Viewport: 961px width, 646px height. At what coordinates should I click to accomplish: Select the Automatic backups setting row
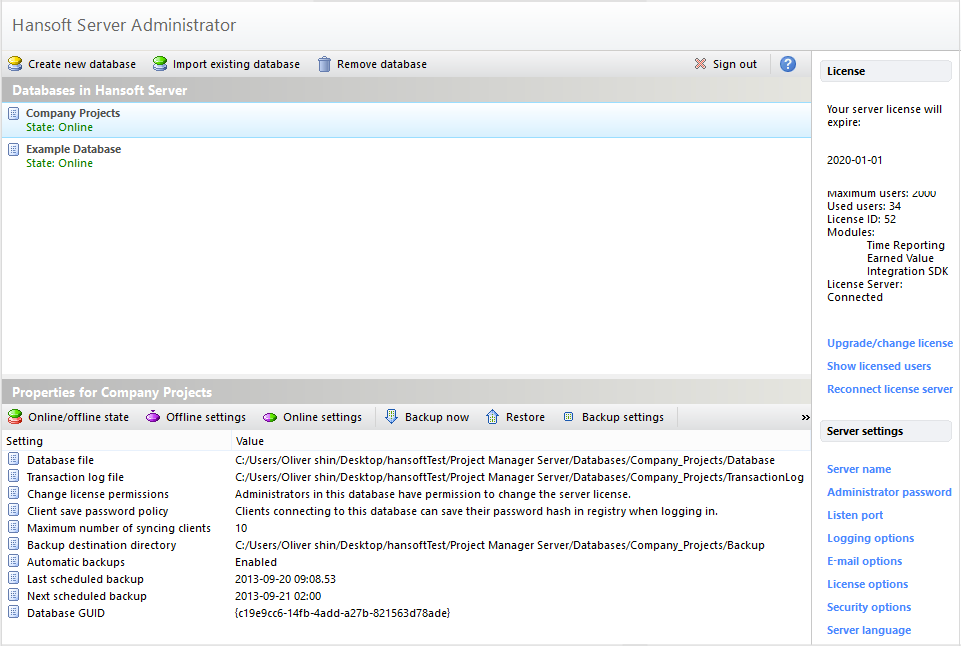(x=406, y=562)
